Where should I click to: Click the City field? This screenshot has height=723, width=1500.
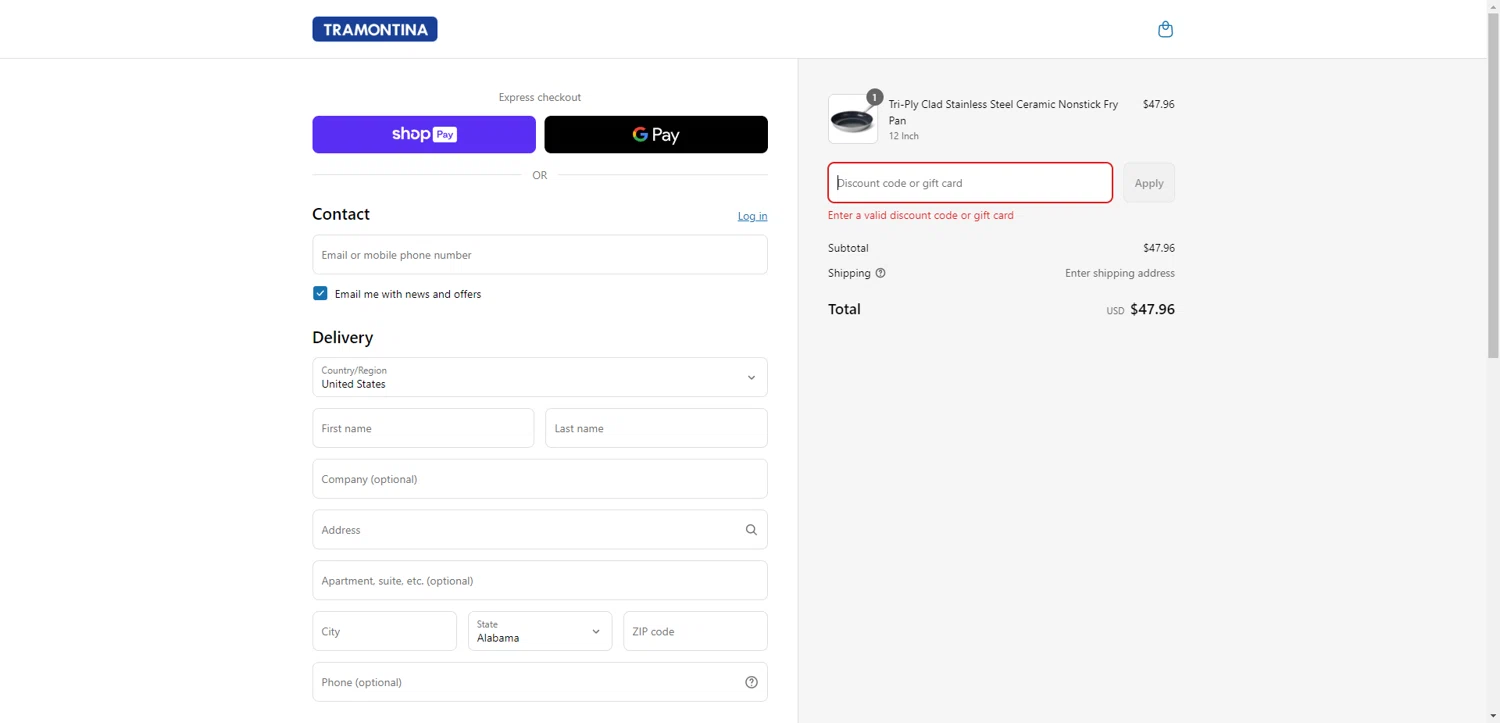(384, 631)
